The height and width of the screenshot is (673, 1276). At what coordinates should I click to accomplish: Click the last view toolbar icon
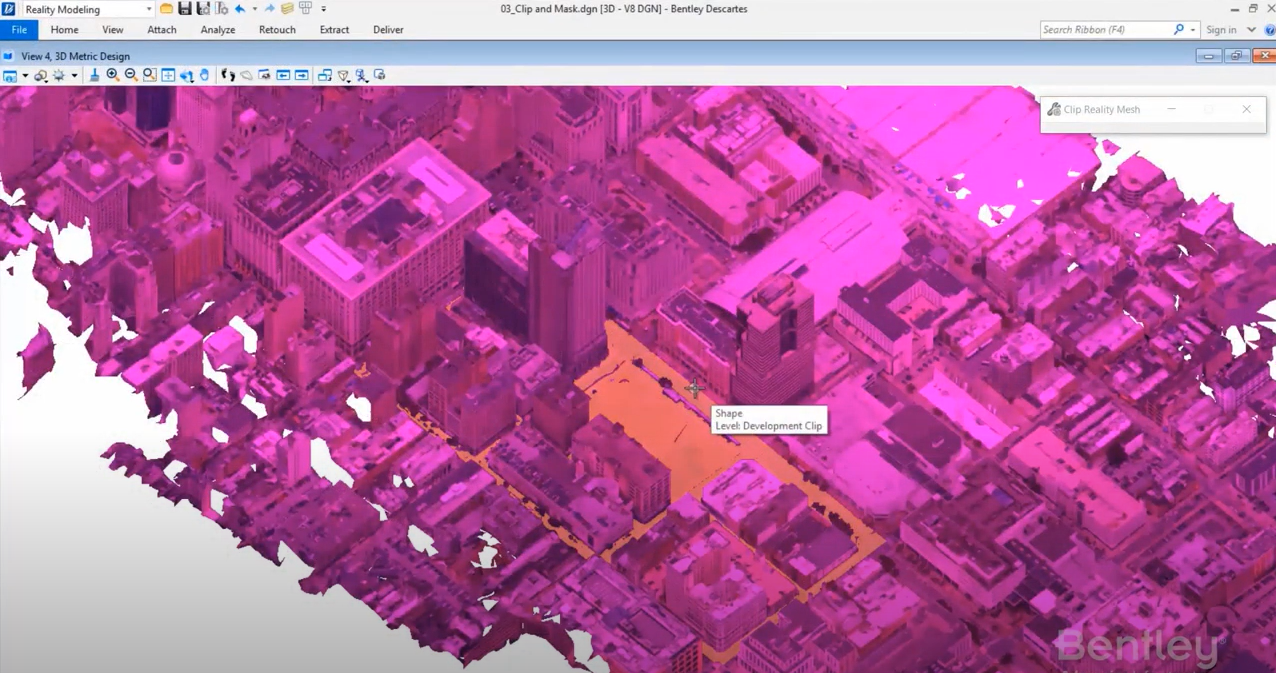tap(379, 75)
